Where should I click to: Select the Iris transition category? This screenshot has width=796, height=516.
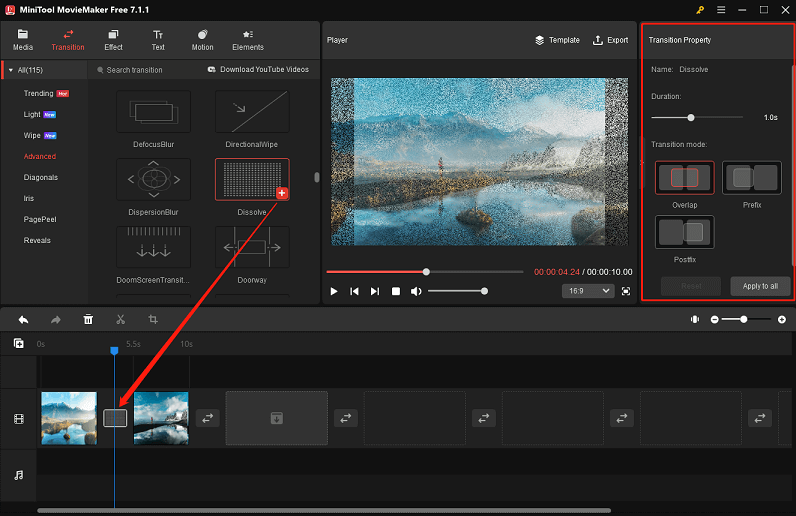[28, 198]
